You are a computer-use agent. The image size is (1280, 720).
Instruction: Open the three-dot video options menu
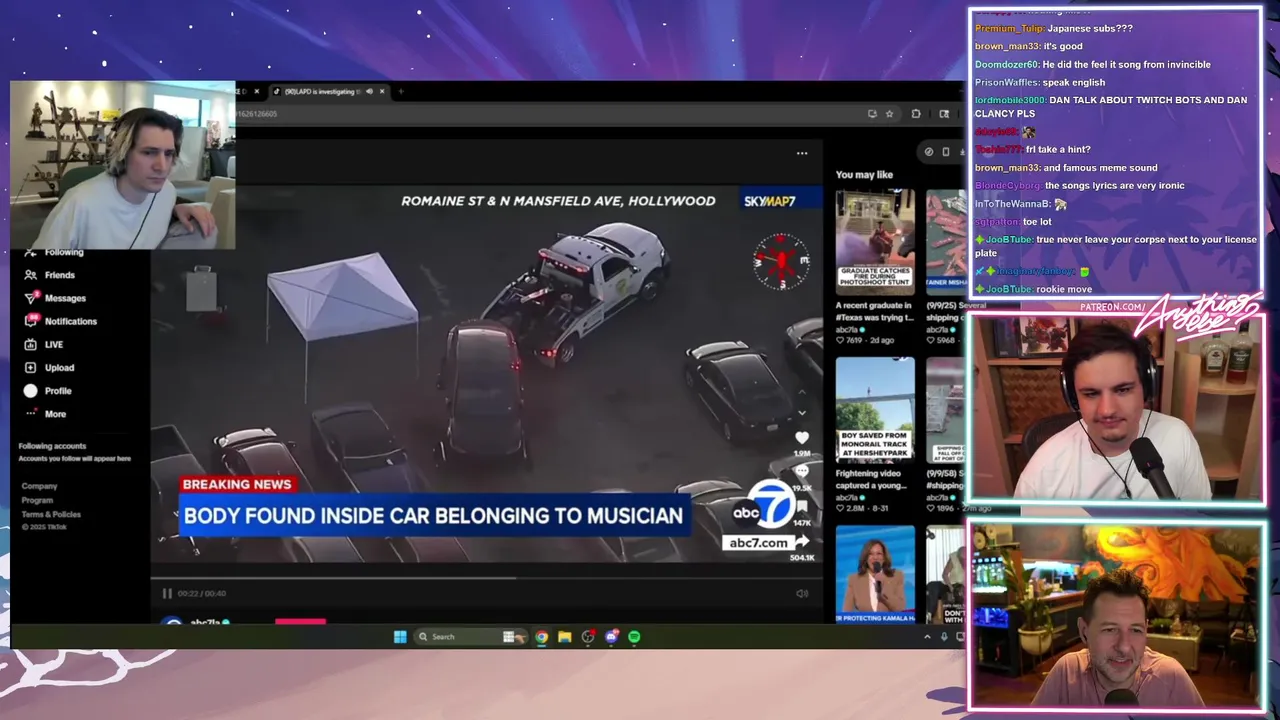(802, 153)
